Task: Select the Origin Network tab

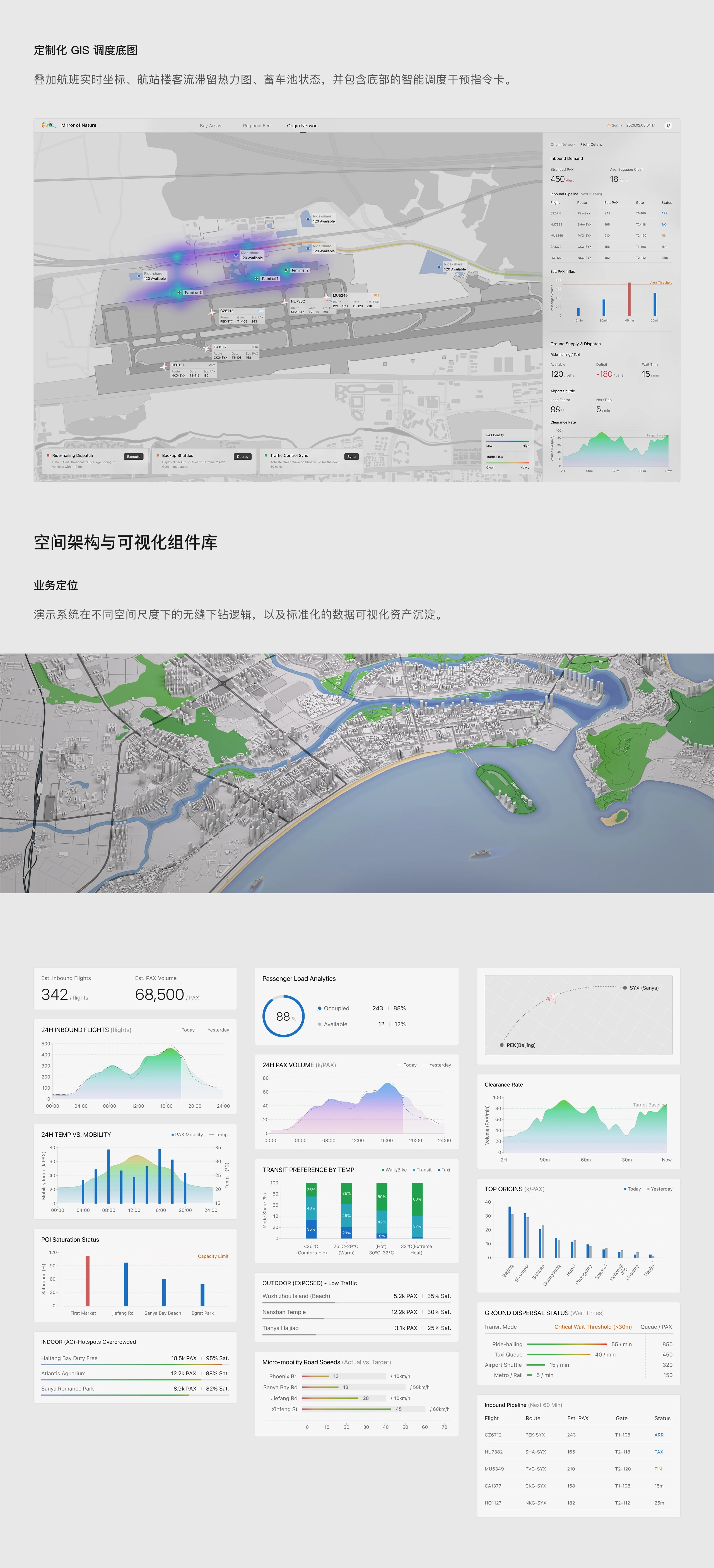Action: pos(303,126)
